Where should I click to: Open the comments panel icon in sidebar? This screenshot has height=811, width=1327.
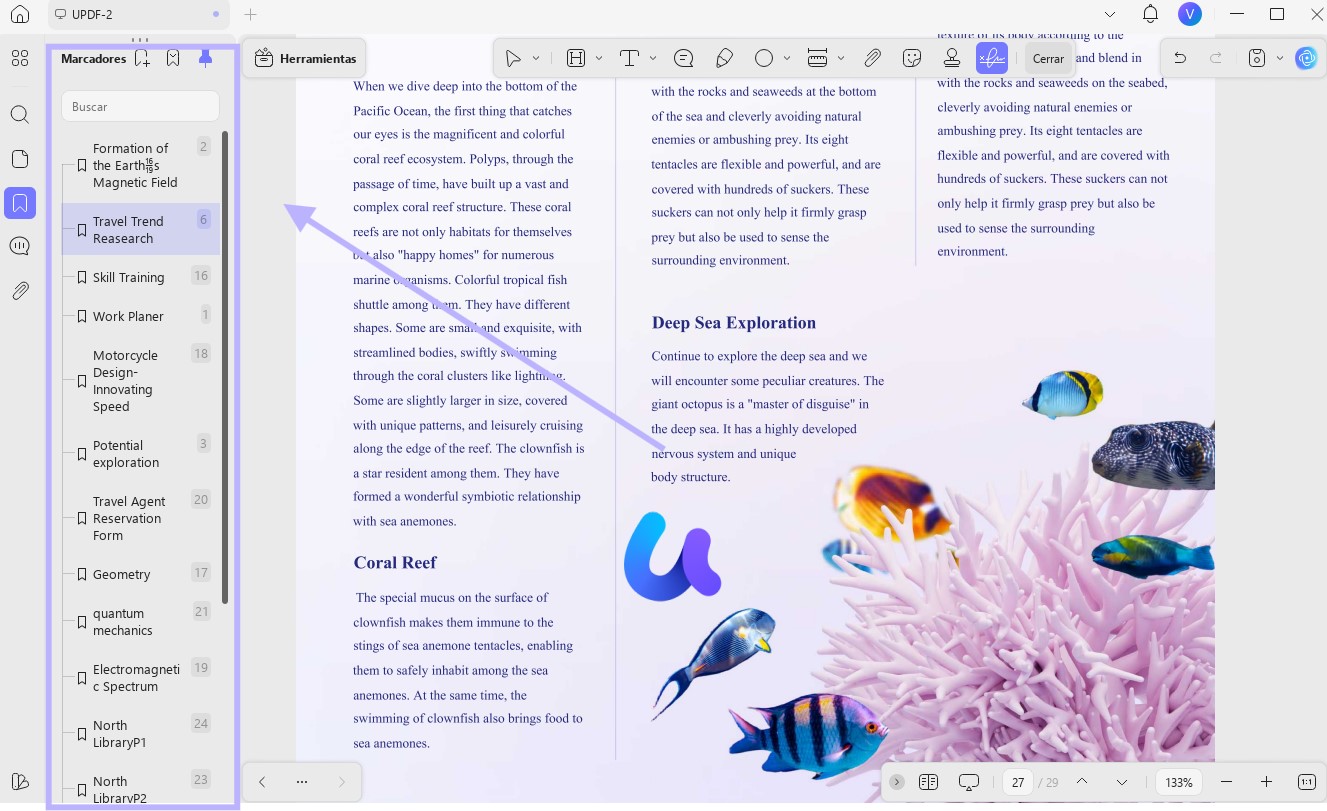tap(20, 247)
